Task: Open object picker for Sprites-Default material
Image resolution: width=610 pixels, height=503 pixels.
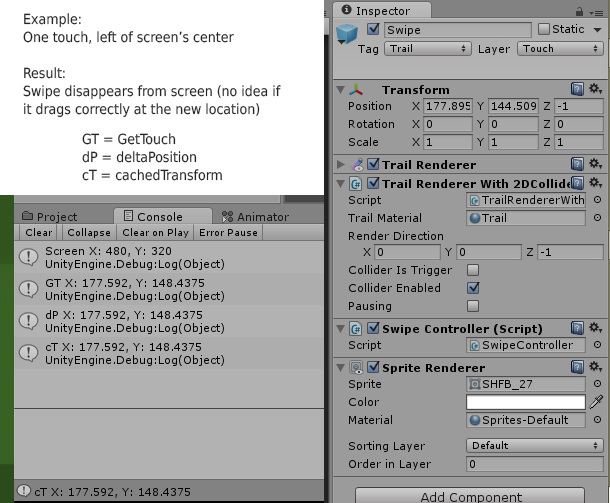Action: [x=598, y=420]
